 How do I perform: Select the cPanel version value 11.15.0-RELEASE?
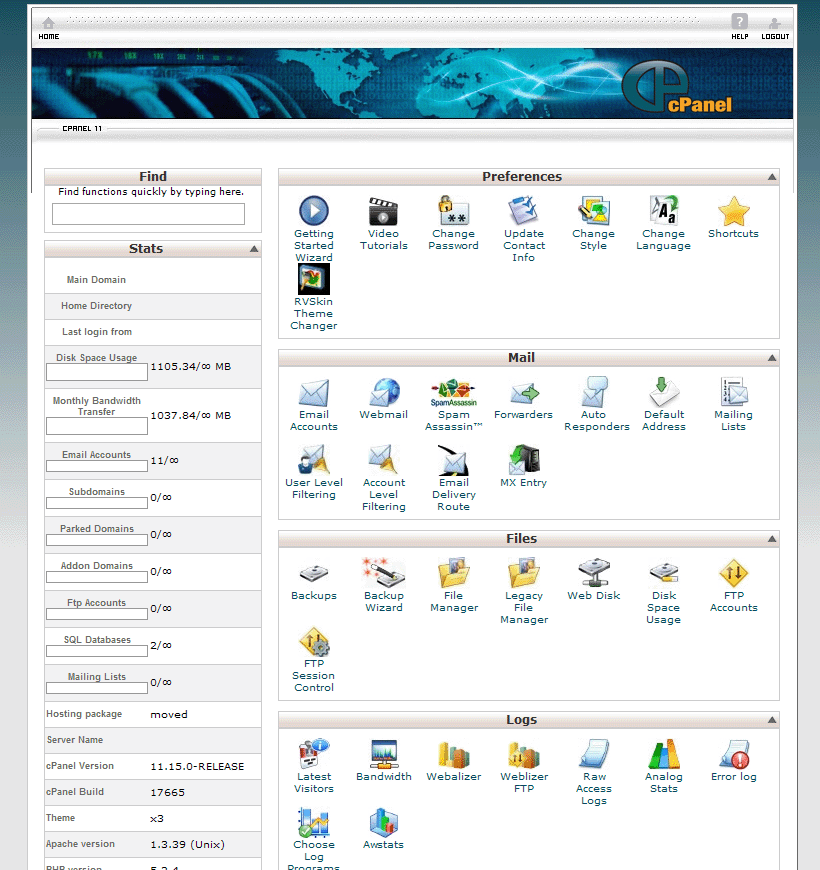tap(197, 766)
